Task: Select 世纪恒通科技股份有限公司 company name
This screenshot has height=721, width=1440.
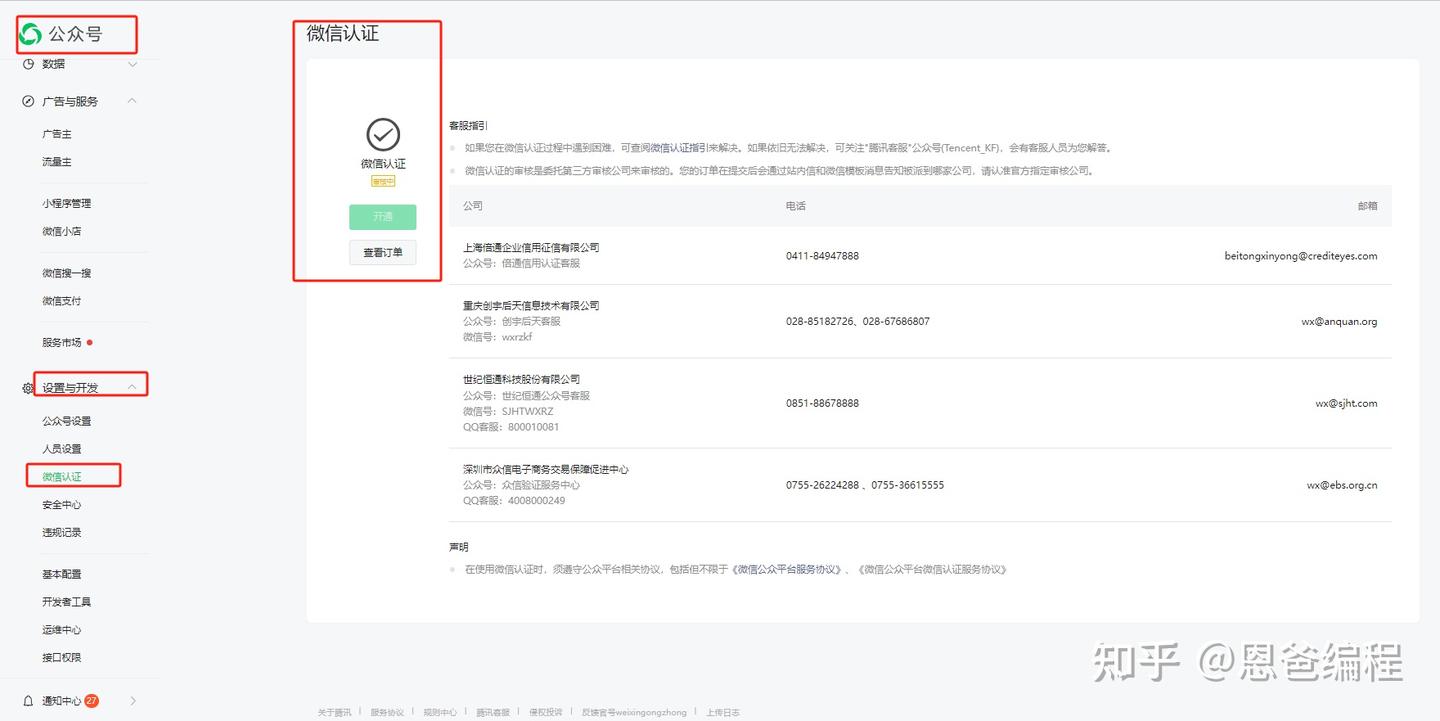Action: [522, 380]
